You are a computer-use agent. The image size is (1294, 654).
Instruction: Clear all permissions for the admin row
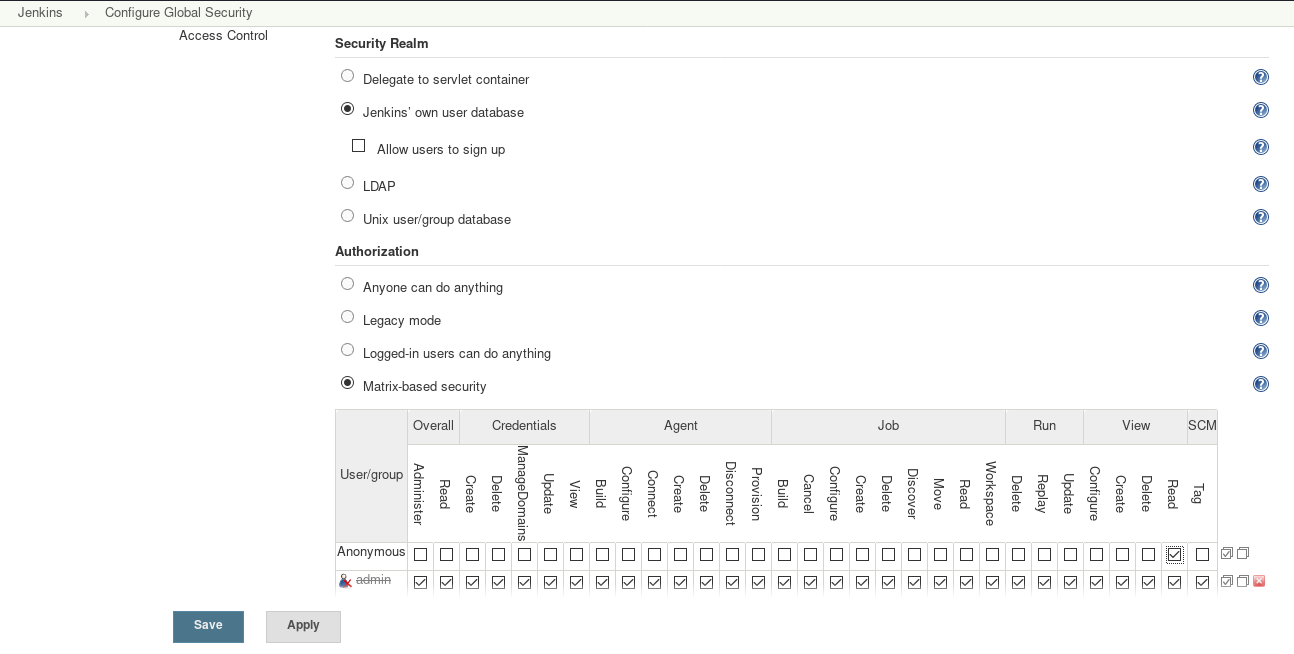[x=1241, y=580]
